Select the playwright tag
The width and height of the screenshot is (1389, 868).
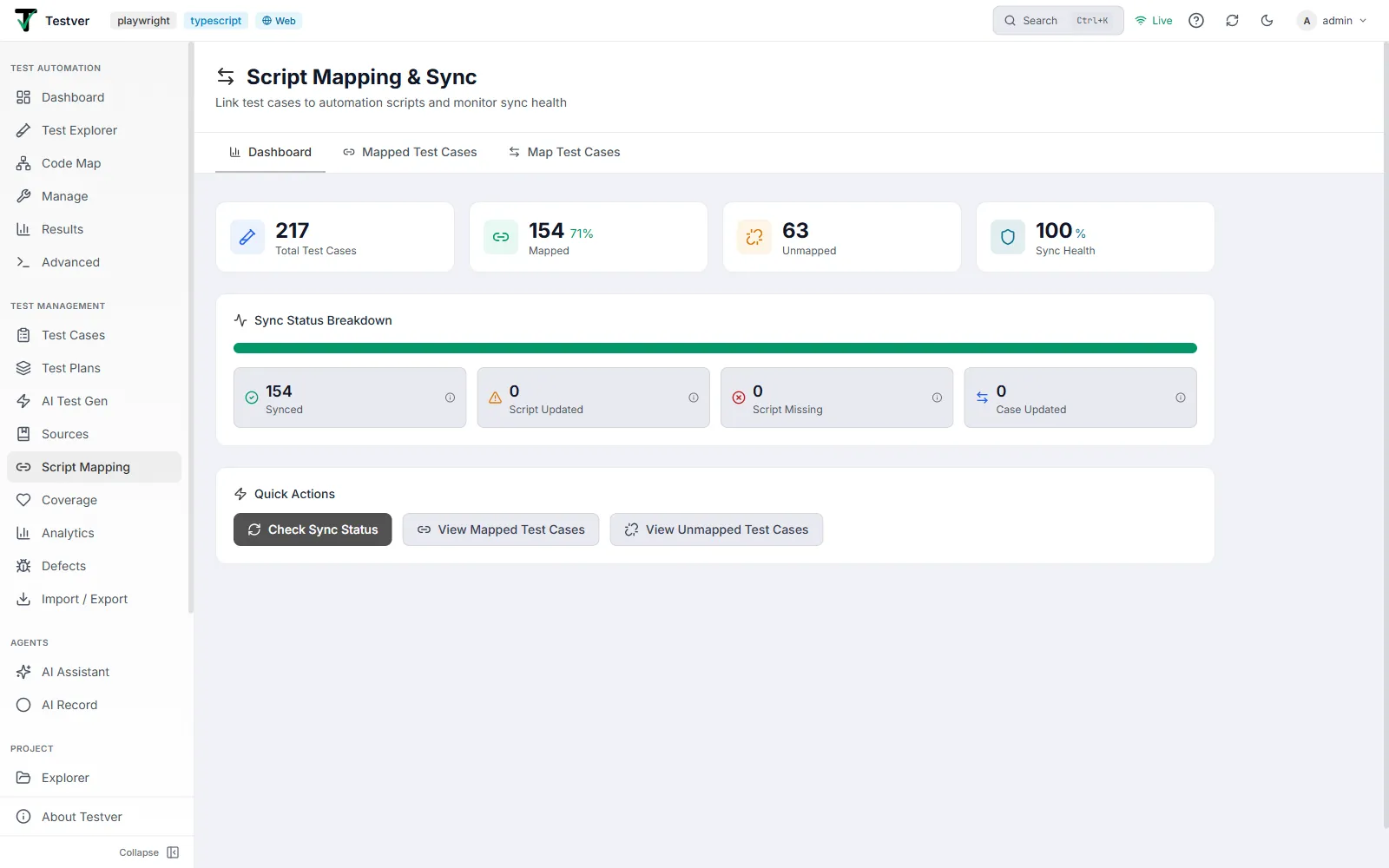pyautogui.click(x=143, y=21)
